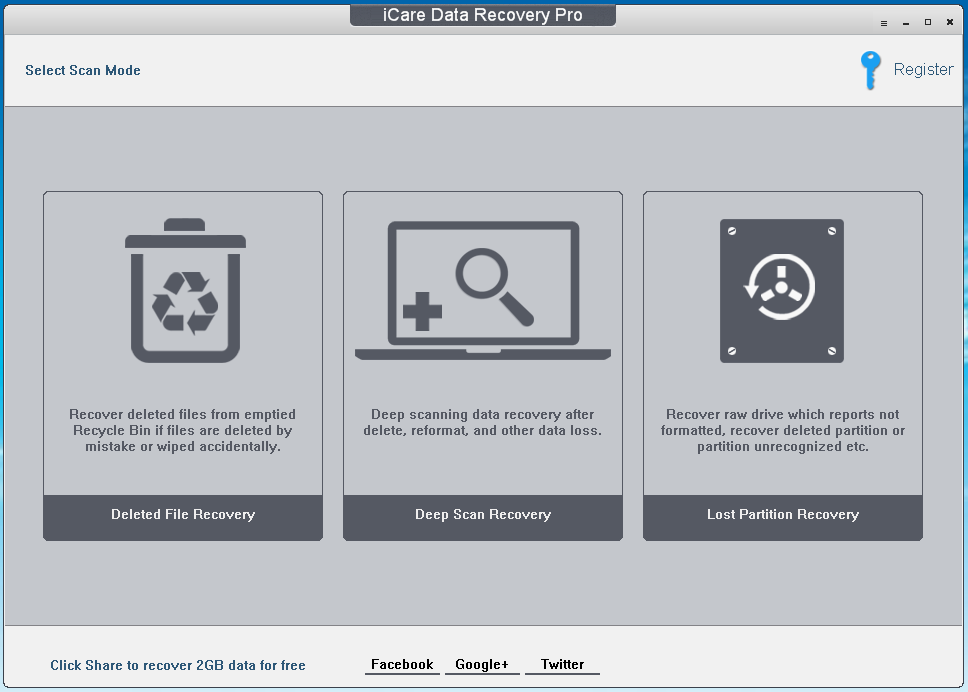The width and height of the screenshot is (968, 692).
Task: Click the blue key icon beside Register
Action: tap(869, 70)
